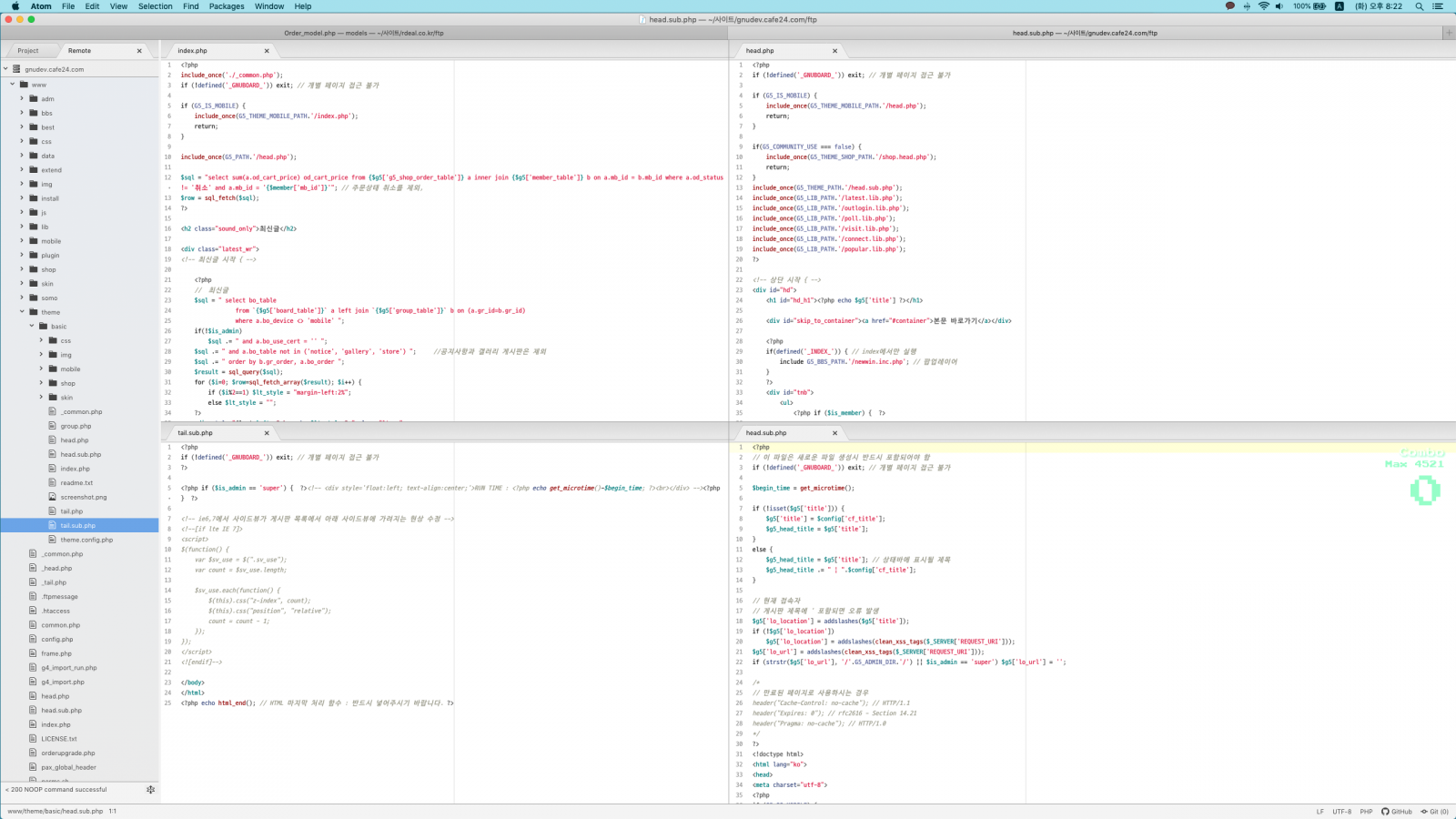The height and width of the screenshot is (819, 1456).
Task: Click the gnudev.cafe24.com server icon
Action: (x=16, y=69)
